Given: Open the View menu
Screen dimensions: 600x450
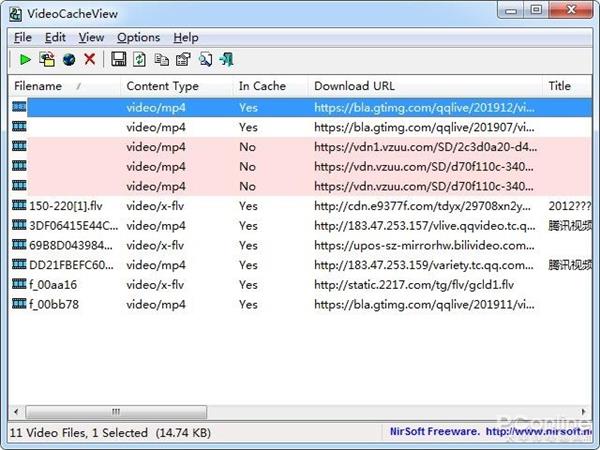Looking at the screenshot, I should pos(91,37).
